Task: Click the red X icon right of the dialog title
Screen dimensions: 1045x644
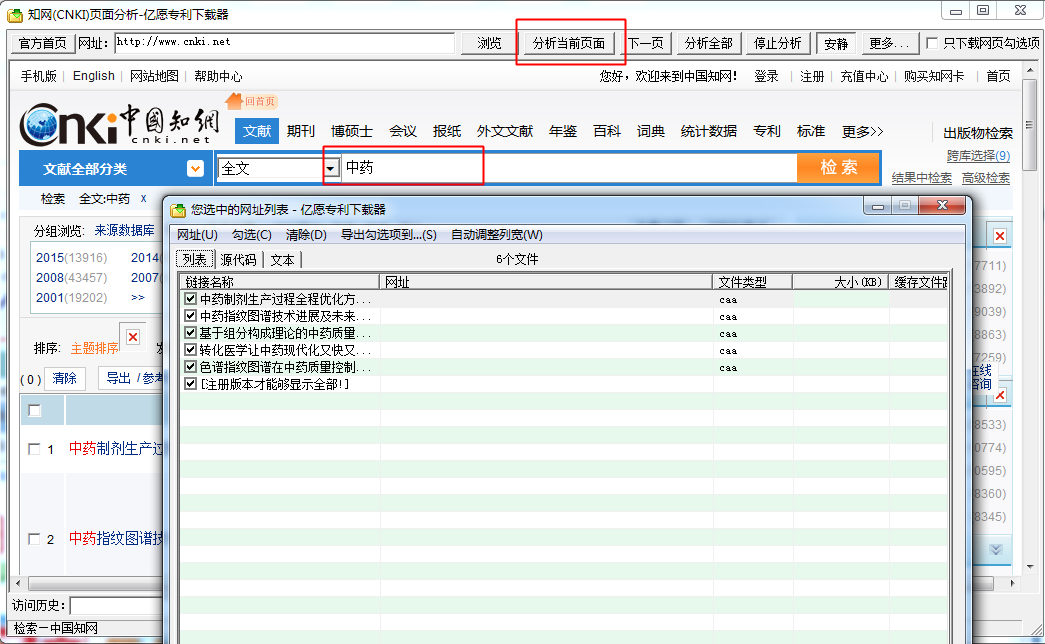Action: coord(1000,235)
